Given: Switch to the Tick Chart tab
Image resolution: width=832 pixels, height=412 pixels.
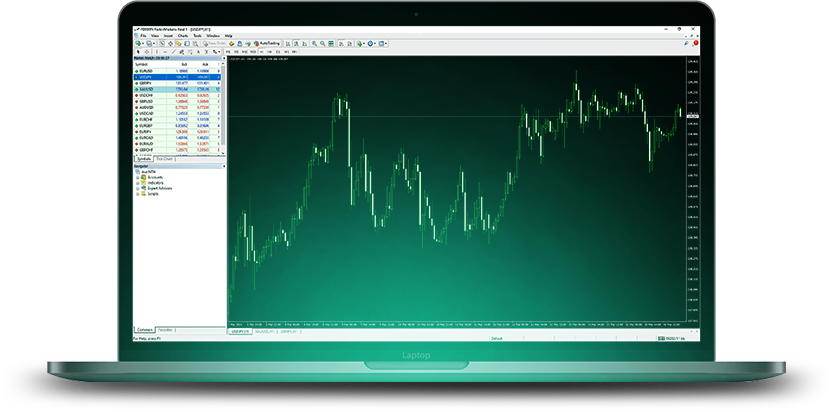Looking at the screenshot, I should [164, 159].
